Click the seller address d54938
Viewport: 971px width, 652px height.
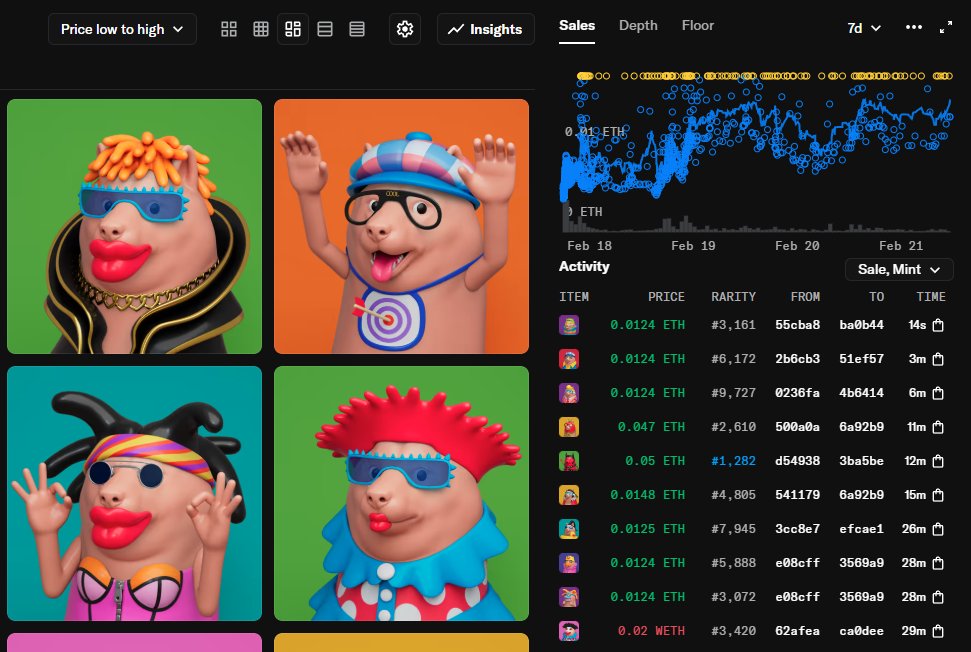pyautogui.click(x=797, y=461)
